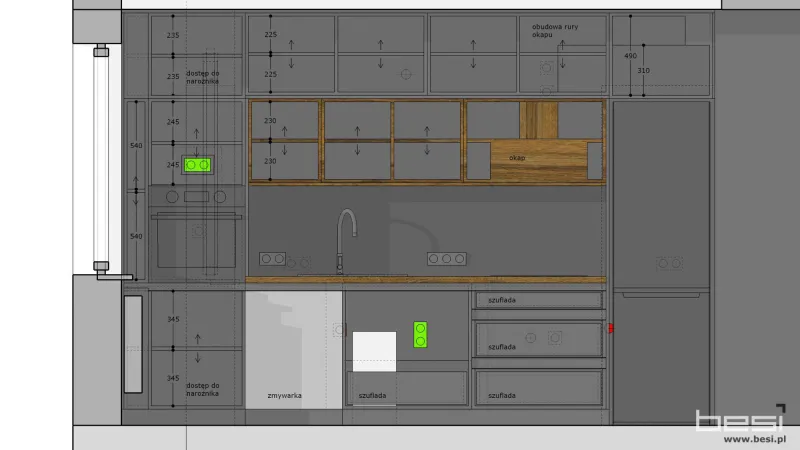Select the bottom 'szuflada' drawer on the right

tap(539, 388)
